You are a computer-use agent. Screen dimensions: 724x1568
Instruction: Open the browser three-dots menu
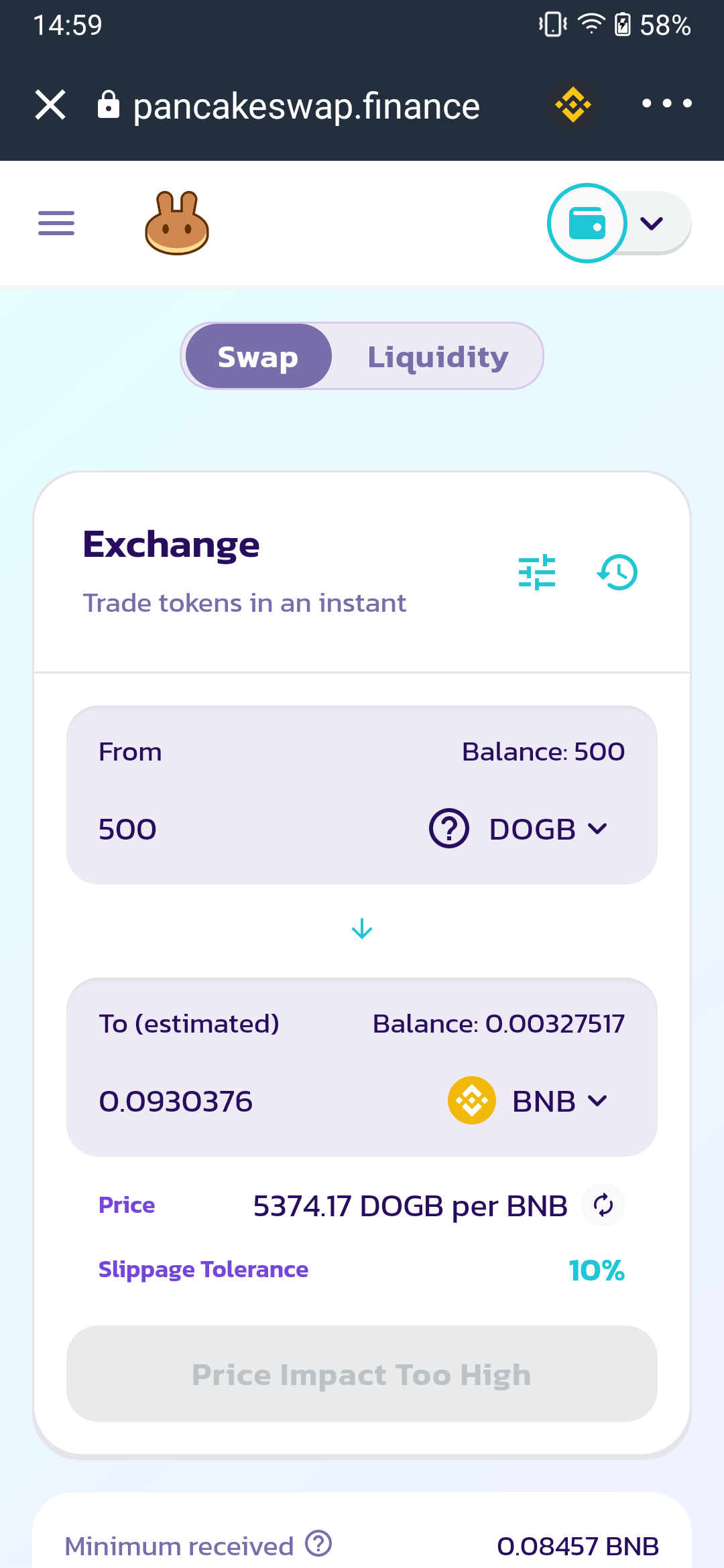coord(666,104)
